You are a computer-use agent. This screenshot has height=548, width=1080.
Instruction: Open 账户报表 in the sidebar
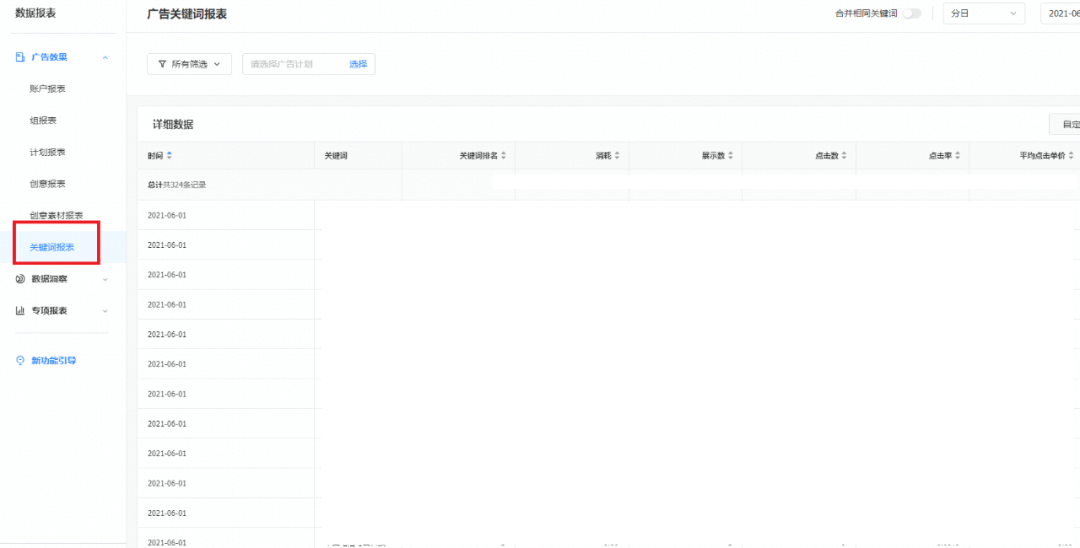48,89
